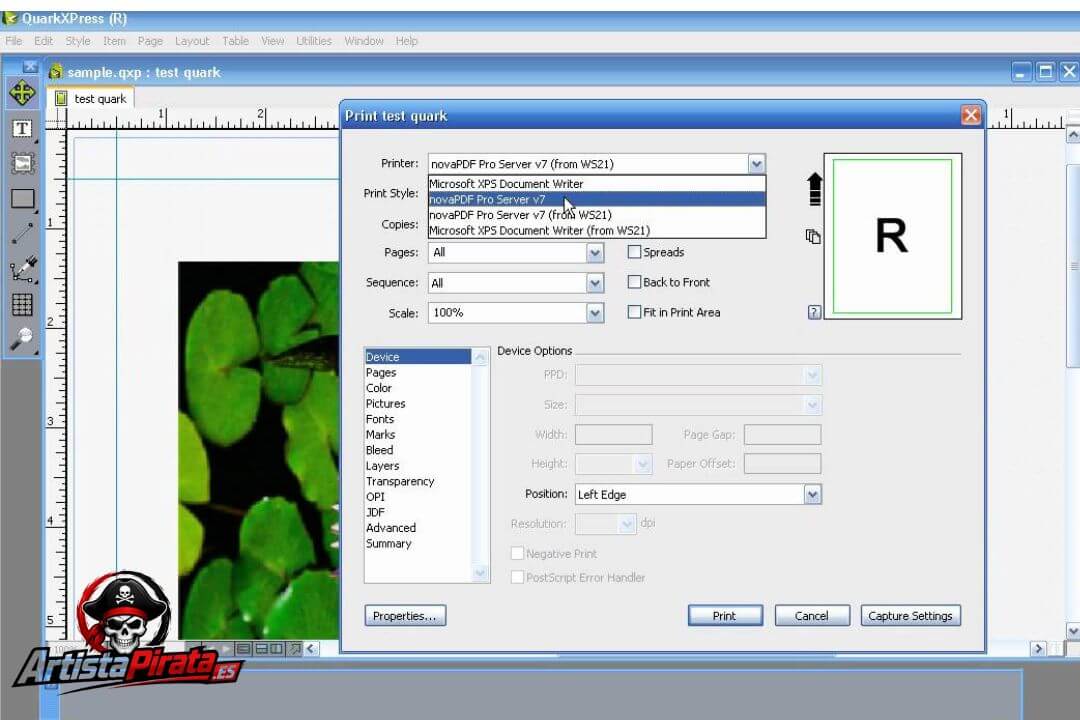Choose novaPDF Pro Server v7 printer

tap(596, 199)
